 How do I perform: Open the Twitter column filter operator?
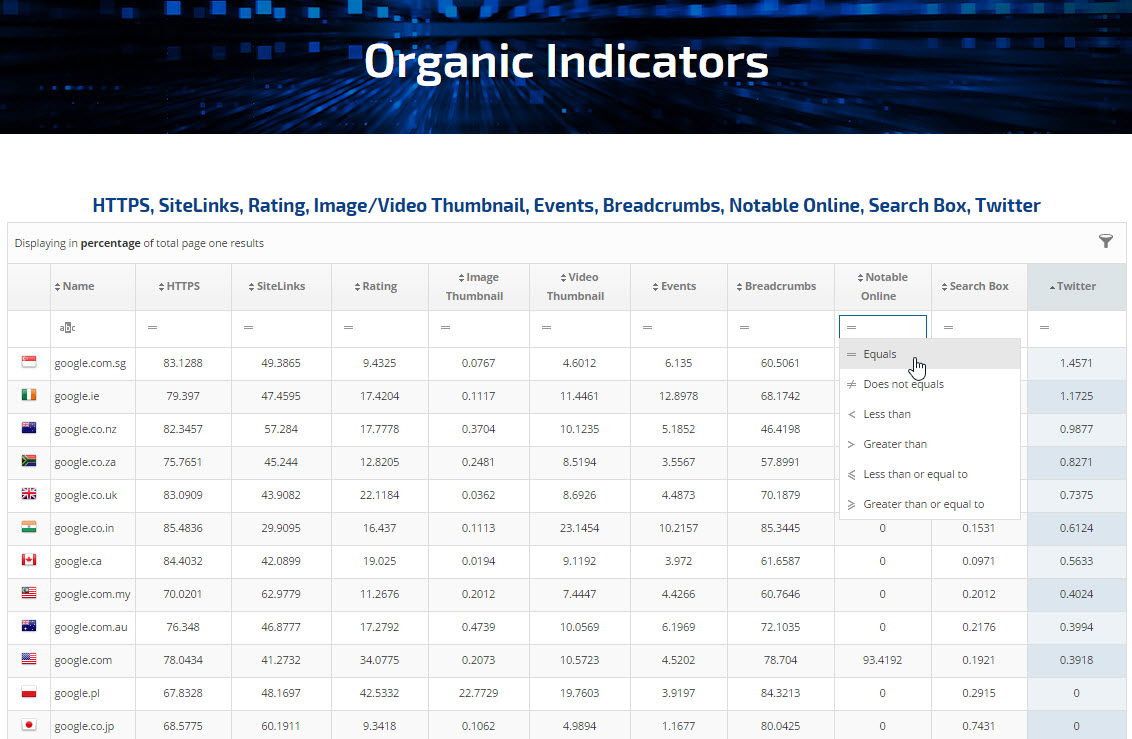(x=1045, y=328)
